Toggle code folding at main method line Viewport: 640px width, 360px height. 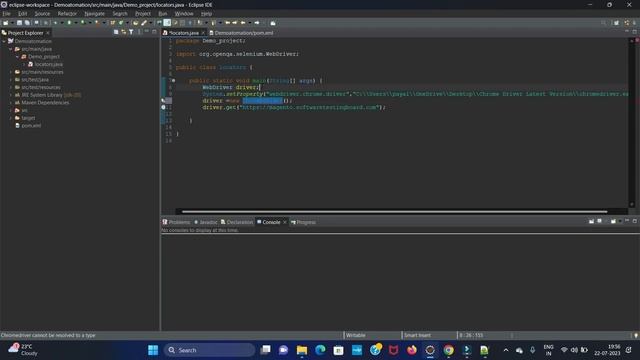click(x=173, y=80)
